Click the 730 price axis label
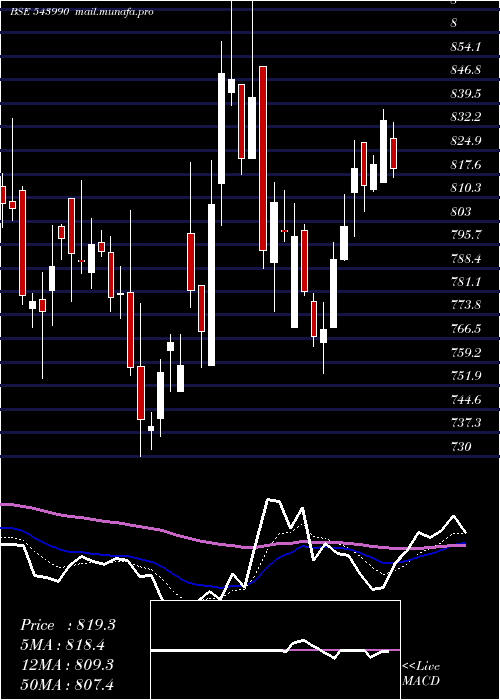 coord(461,446)
